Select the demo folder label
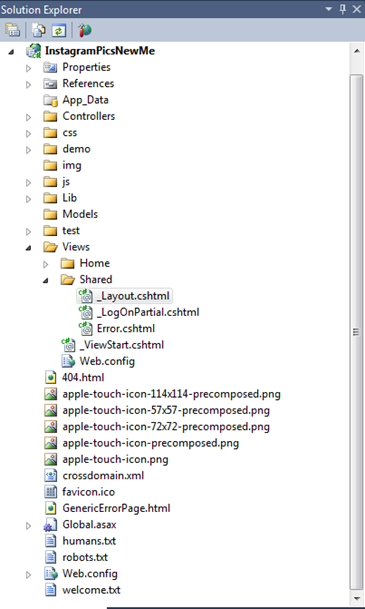This screenshot has width=365, height=609. (76, 149)
